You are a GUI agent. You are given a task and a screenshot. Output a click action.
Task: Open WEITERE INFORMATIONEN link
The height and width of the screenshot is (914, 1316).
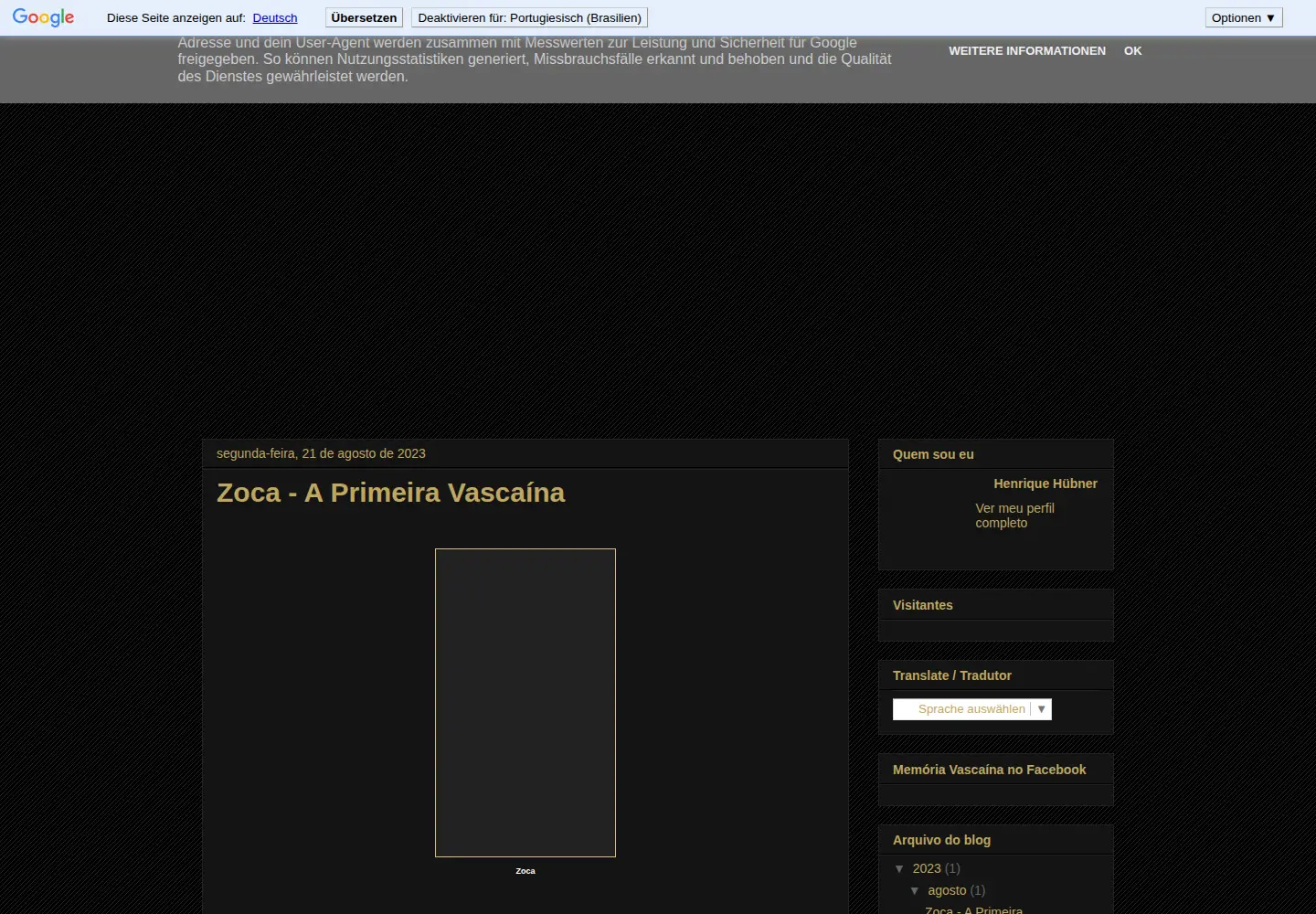point(1027,51)
